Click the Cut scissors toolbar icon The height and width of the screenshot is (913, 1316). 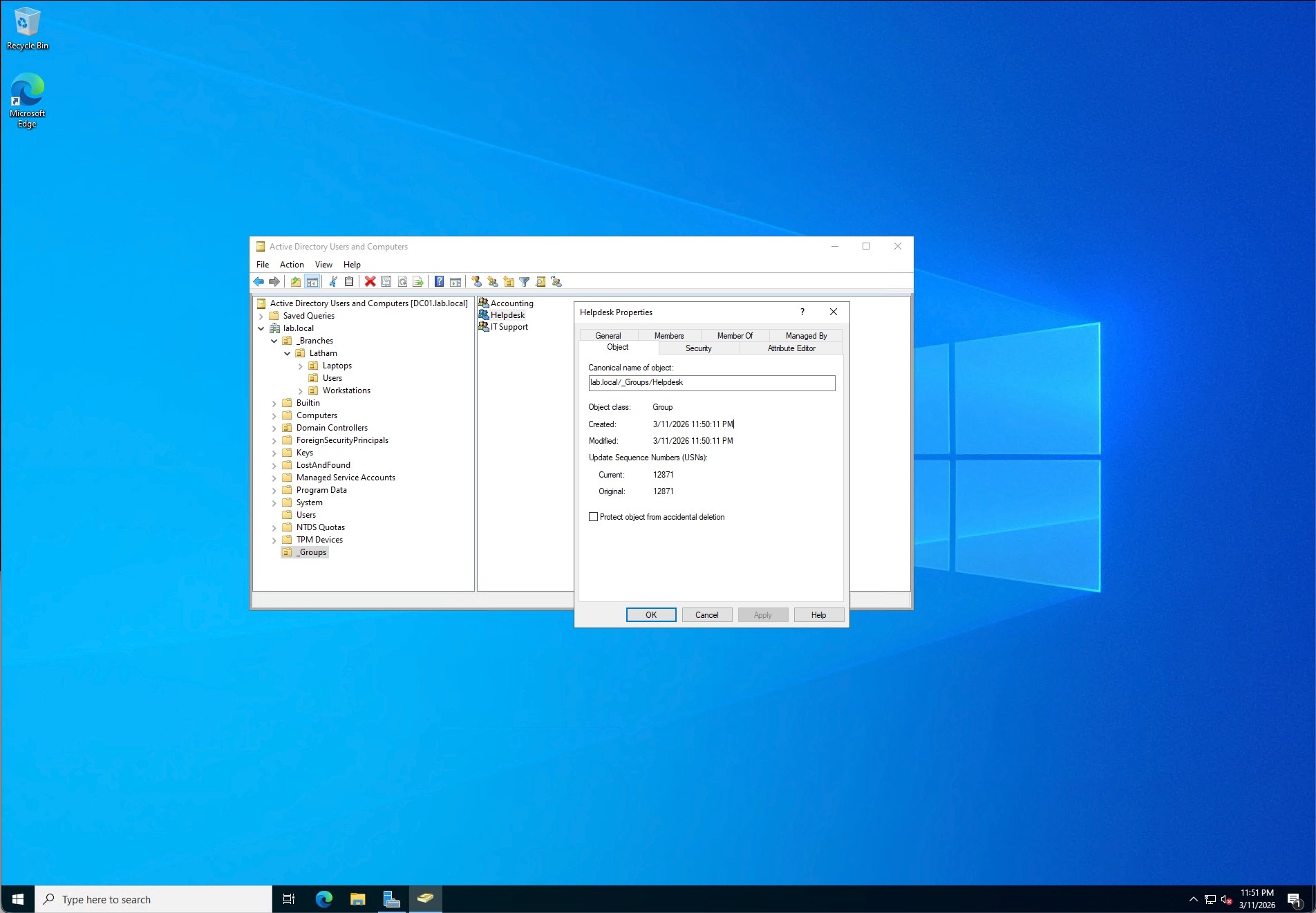[333, 281]
